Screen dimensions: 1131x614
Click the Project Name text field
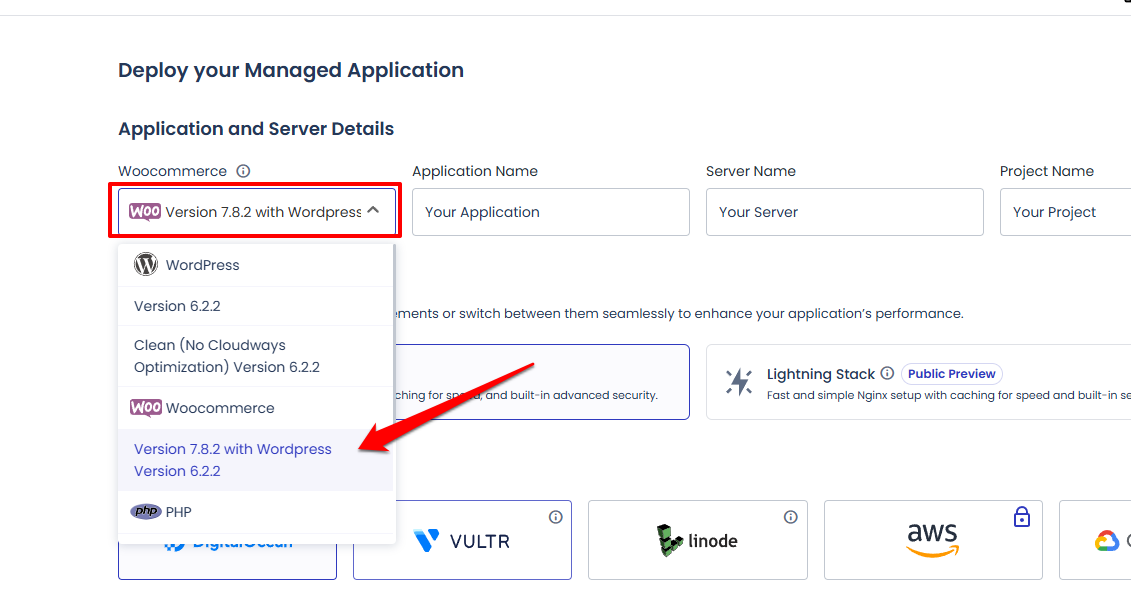click(x=1065, y=212)
